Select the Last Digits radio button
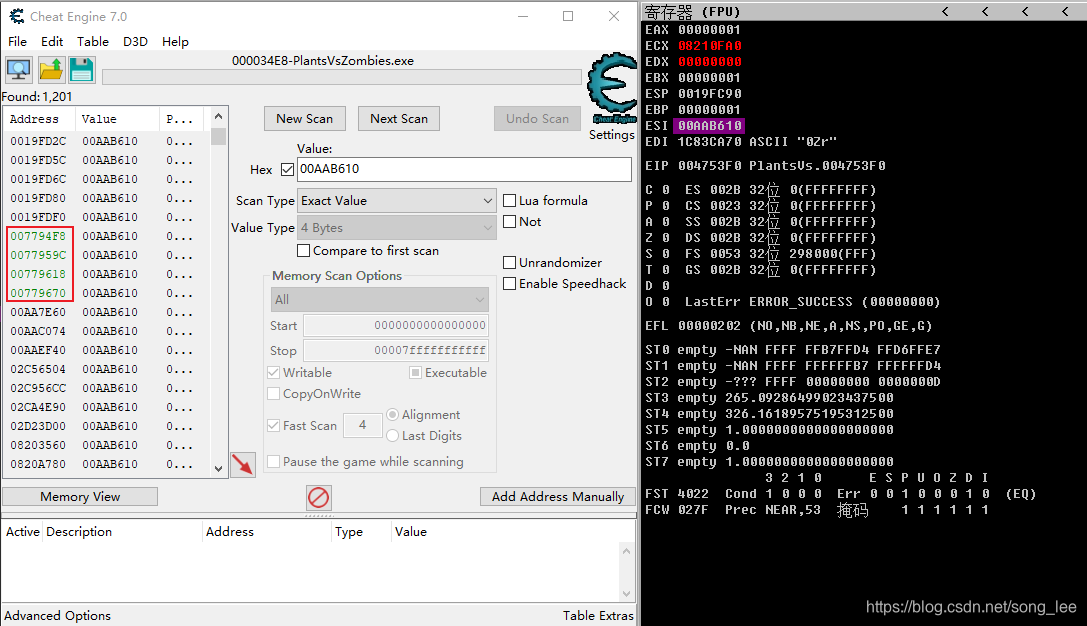Viewport: 1087px width, 626px height. click(392, 435)
